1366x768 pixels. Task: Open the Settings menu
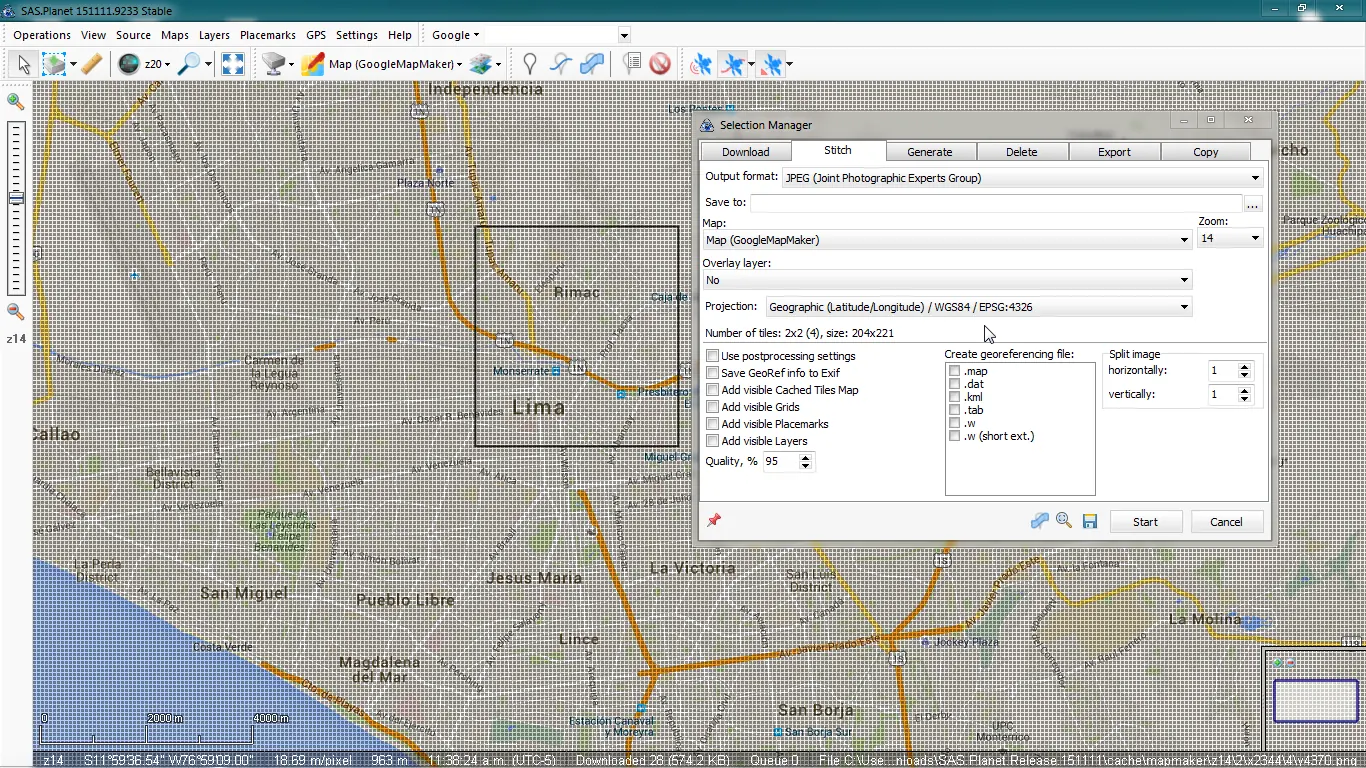click(357, 35)
